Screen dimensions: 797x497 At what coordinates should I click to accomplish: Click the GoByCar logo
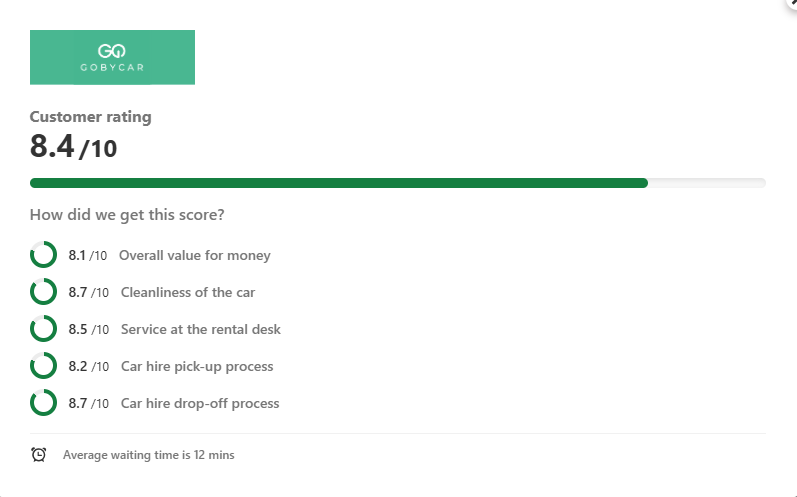coord(112,57)
